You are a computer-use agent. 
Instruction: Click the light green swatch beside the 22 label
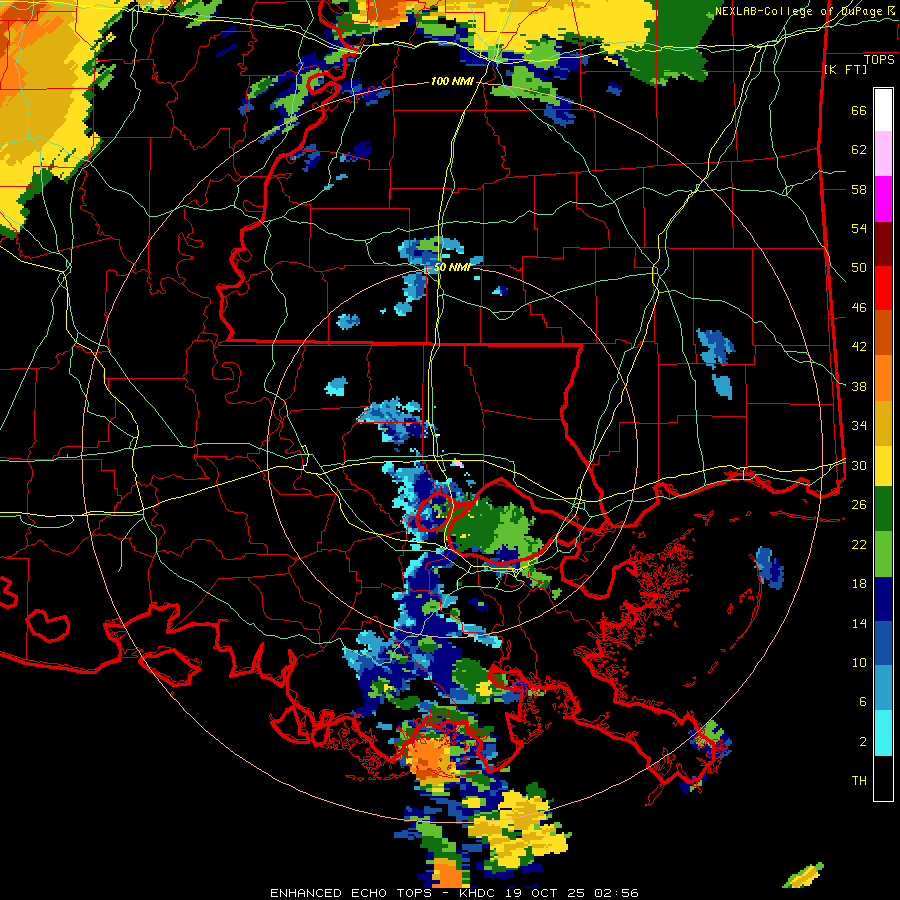coord(883,554)
